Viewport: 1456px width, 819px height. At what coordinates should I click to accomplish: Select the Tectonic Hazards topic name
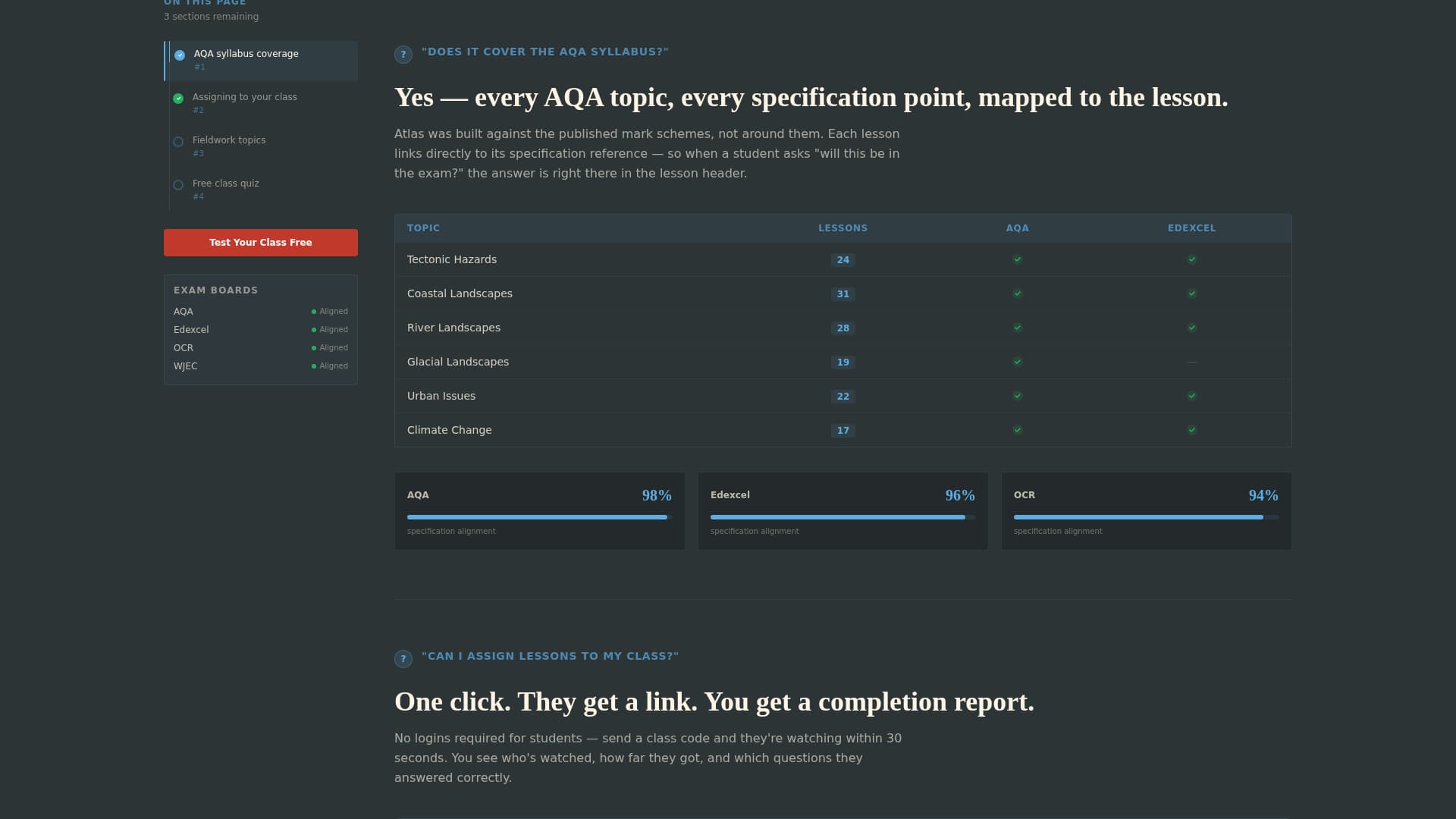[x=452, y=259]
